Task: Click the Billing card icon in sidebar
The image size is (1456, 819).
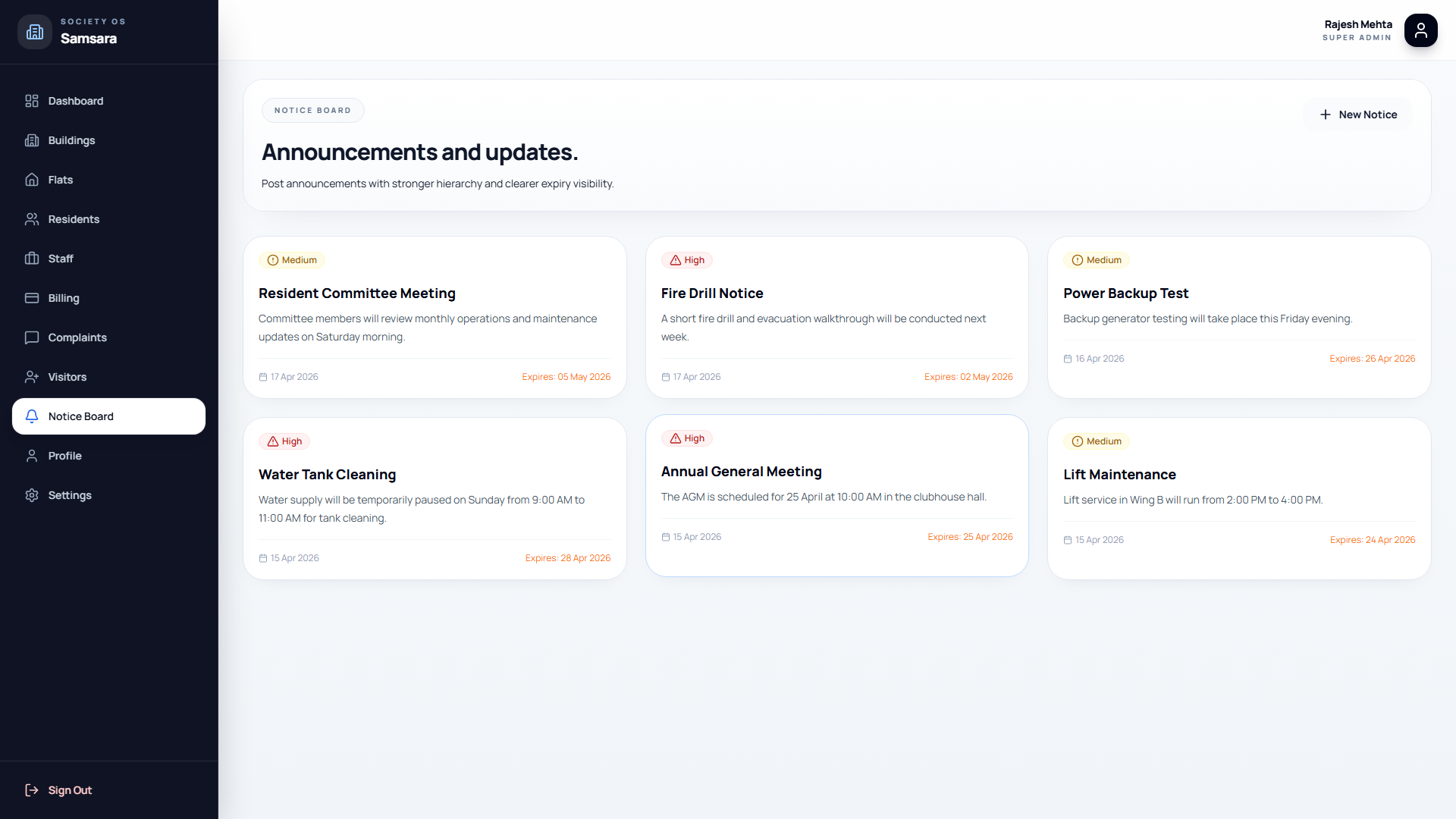Action: pyautogui.click(x=32, y=298)
